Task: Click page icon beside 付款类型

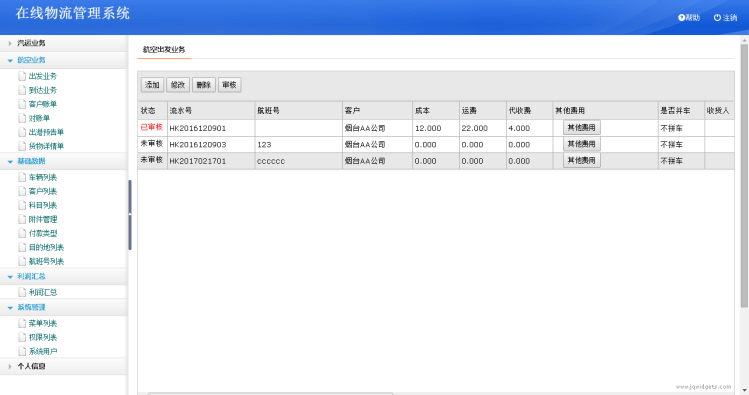Action: click(x=22, y=233)
